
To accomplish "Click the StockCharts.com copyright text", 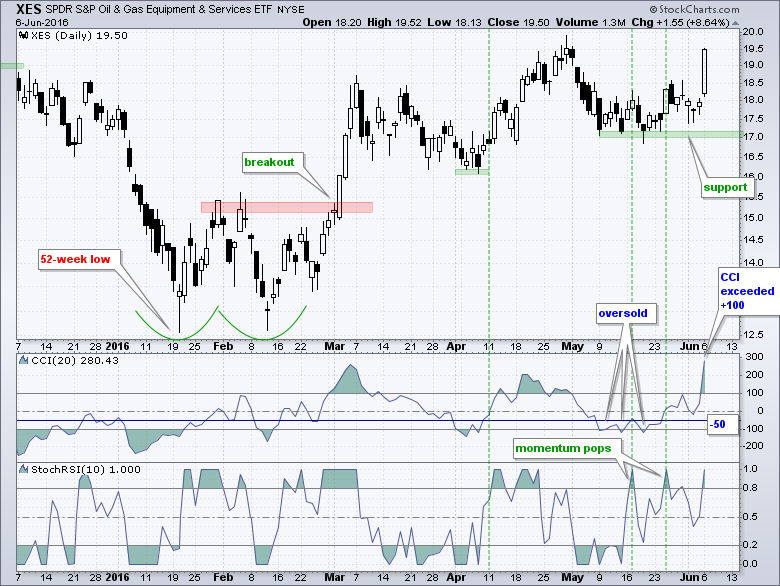I will pyautogui.click(x=694, y=9).
